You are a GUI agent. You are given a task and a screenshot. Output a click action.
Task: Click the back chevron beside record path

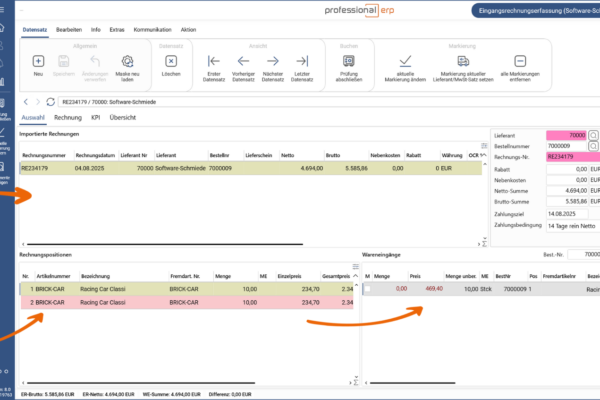point(26,102)
